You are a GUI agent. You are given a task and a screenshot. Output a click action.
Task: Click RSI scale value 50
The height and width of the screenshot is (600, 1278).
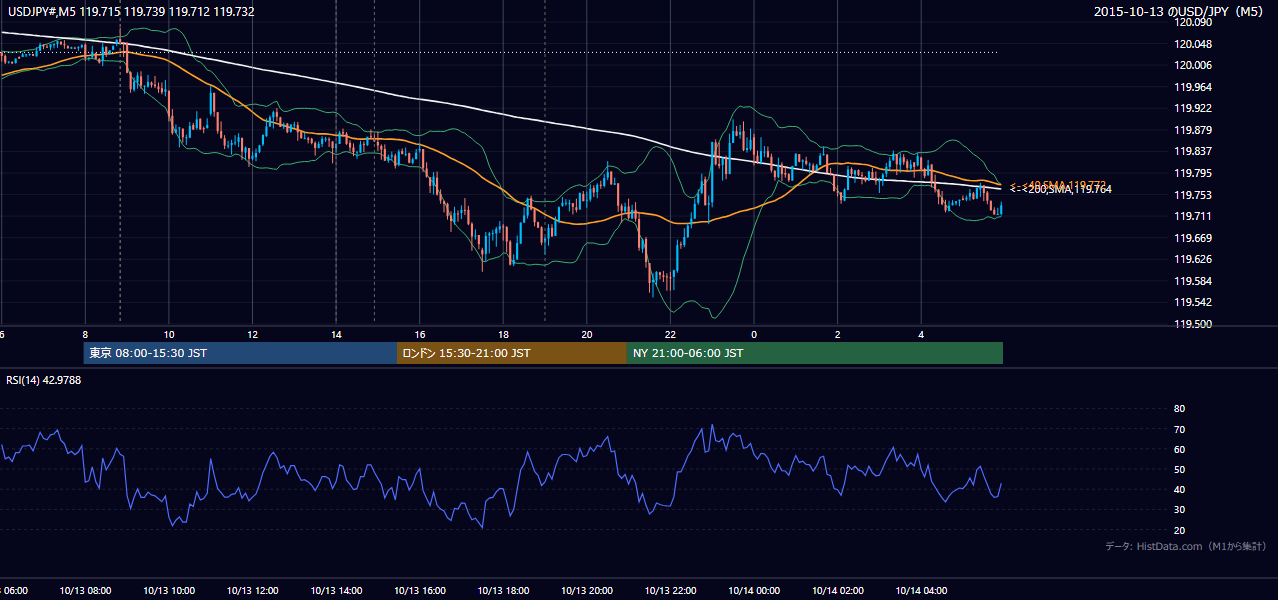[1180, 469]
